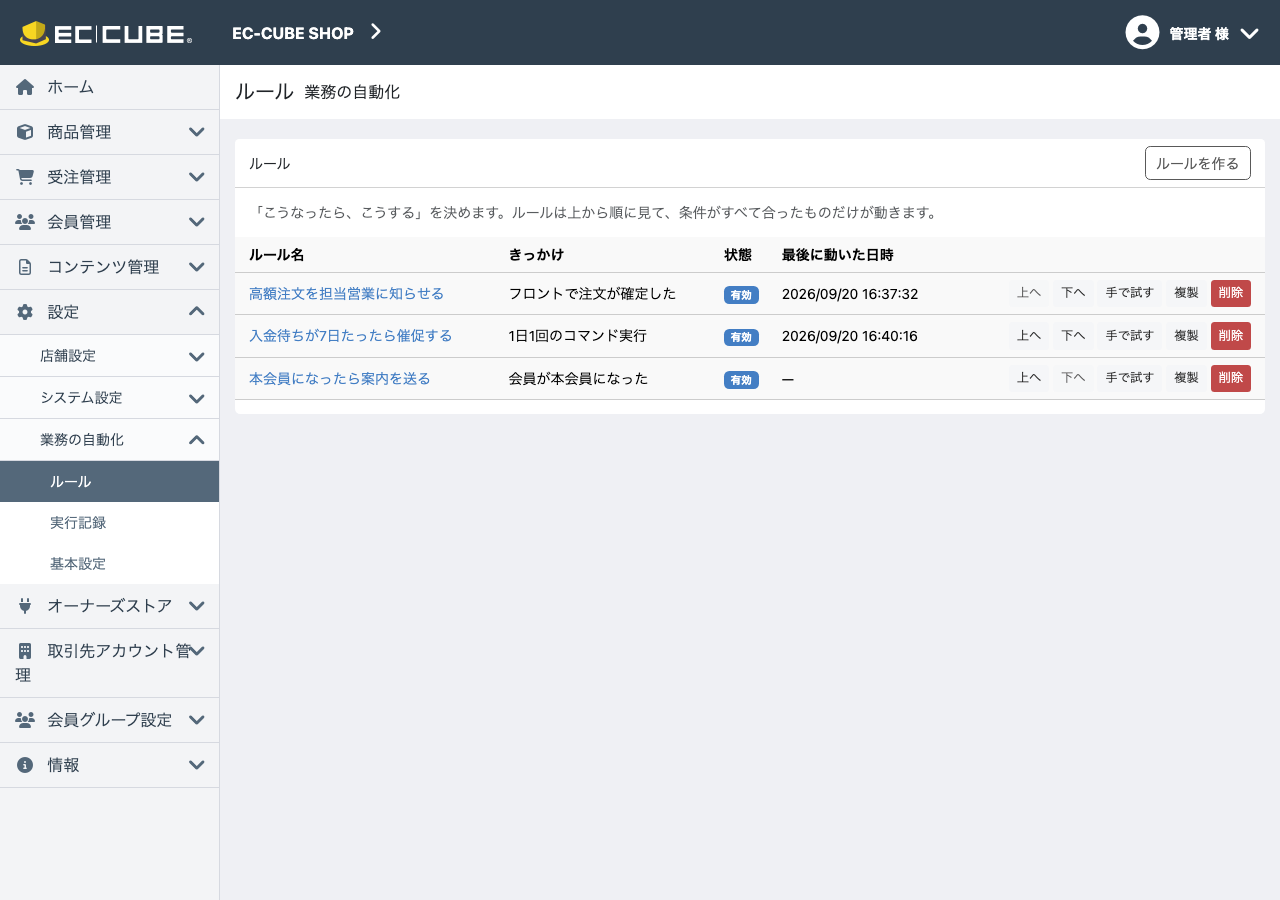Click the info icon beside 情報
The image size is (1280, 900).
25,765
